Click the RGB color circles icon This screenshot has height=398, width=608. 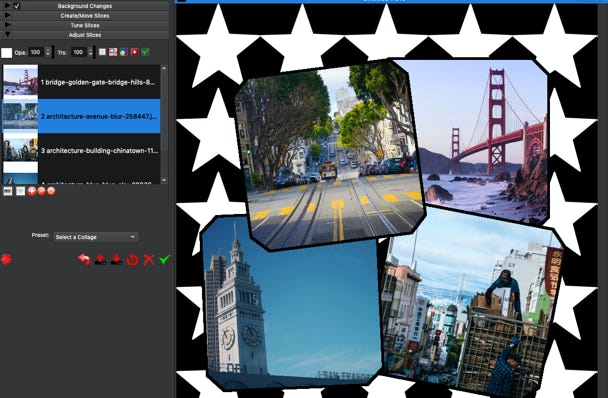tap(124, 52)
